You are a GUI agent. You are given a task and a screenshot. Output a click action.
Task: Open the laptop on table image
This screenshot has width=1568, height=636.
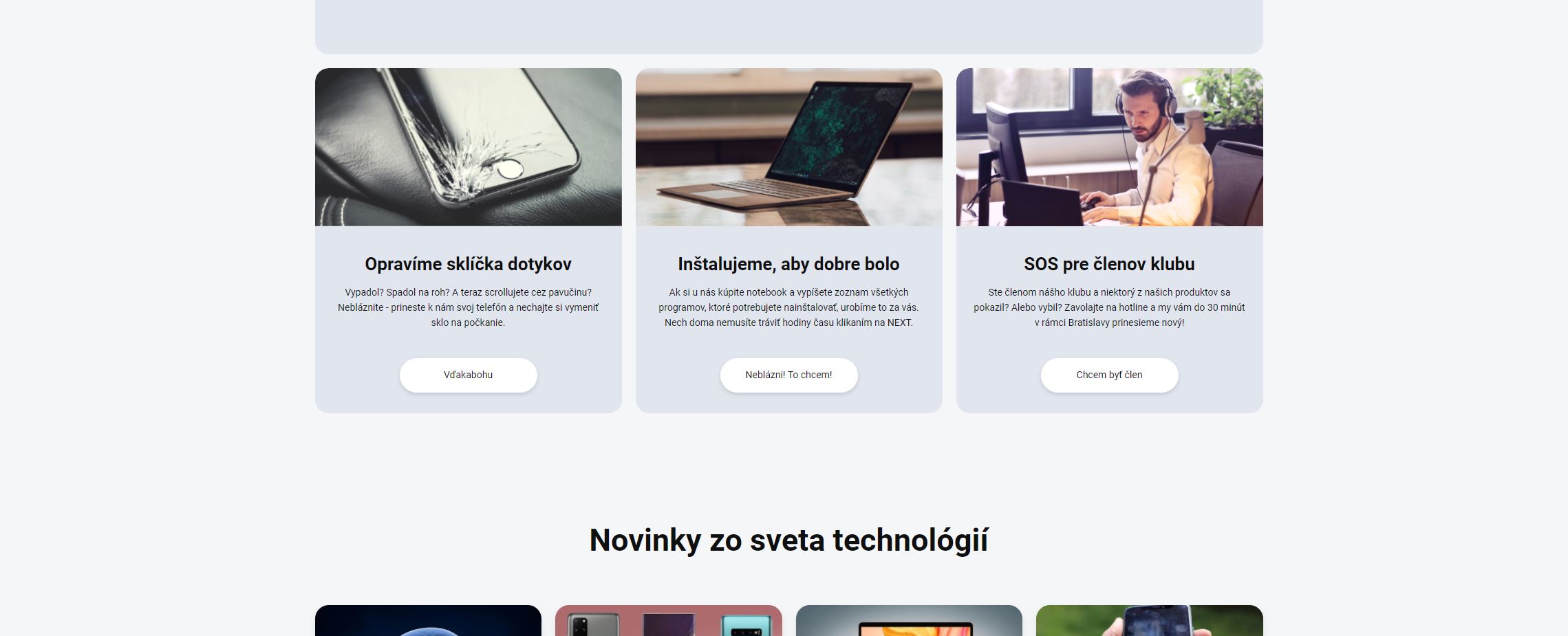pos(788,147)
